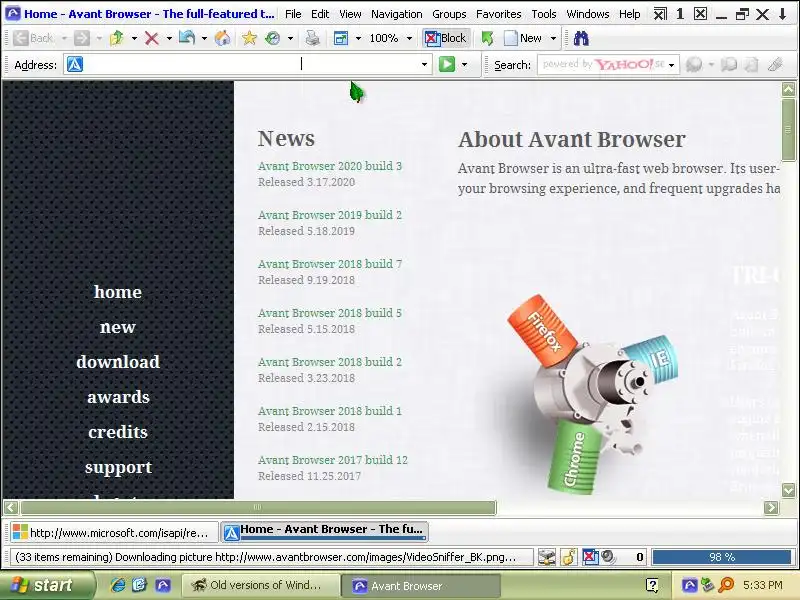
Task: Click the horizontal scrollbar thumb
Action: click(258, 507)
